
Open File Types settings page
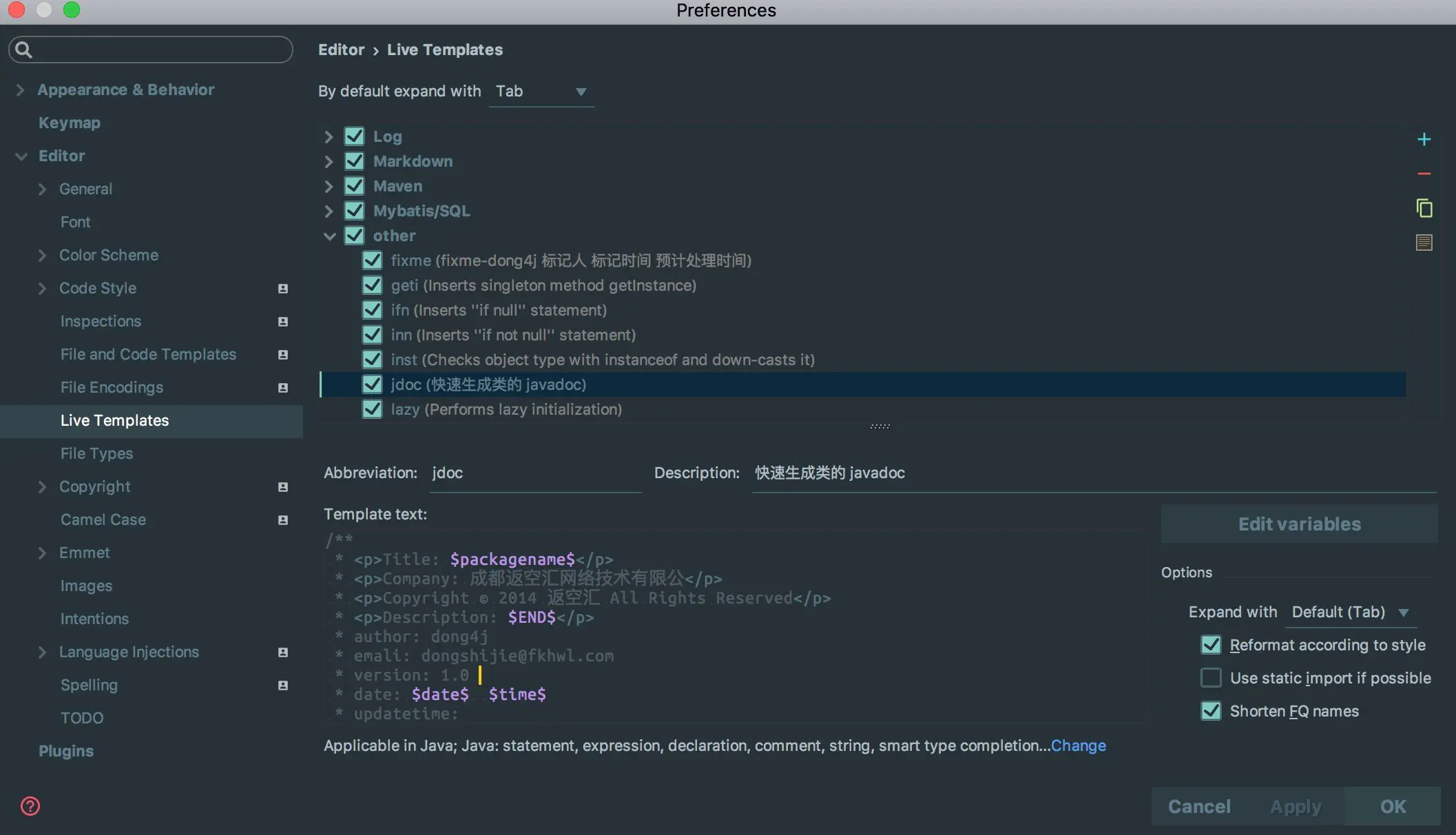point(96,453)
